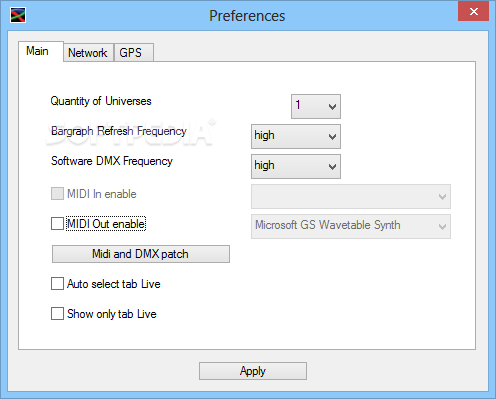Expand Software DMX Frequency dropdown
Viewport: 496px width, 399px height.
coord(296,166)
